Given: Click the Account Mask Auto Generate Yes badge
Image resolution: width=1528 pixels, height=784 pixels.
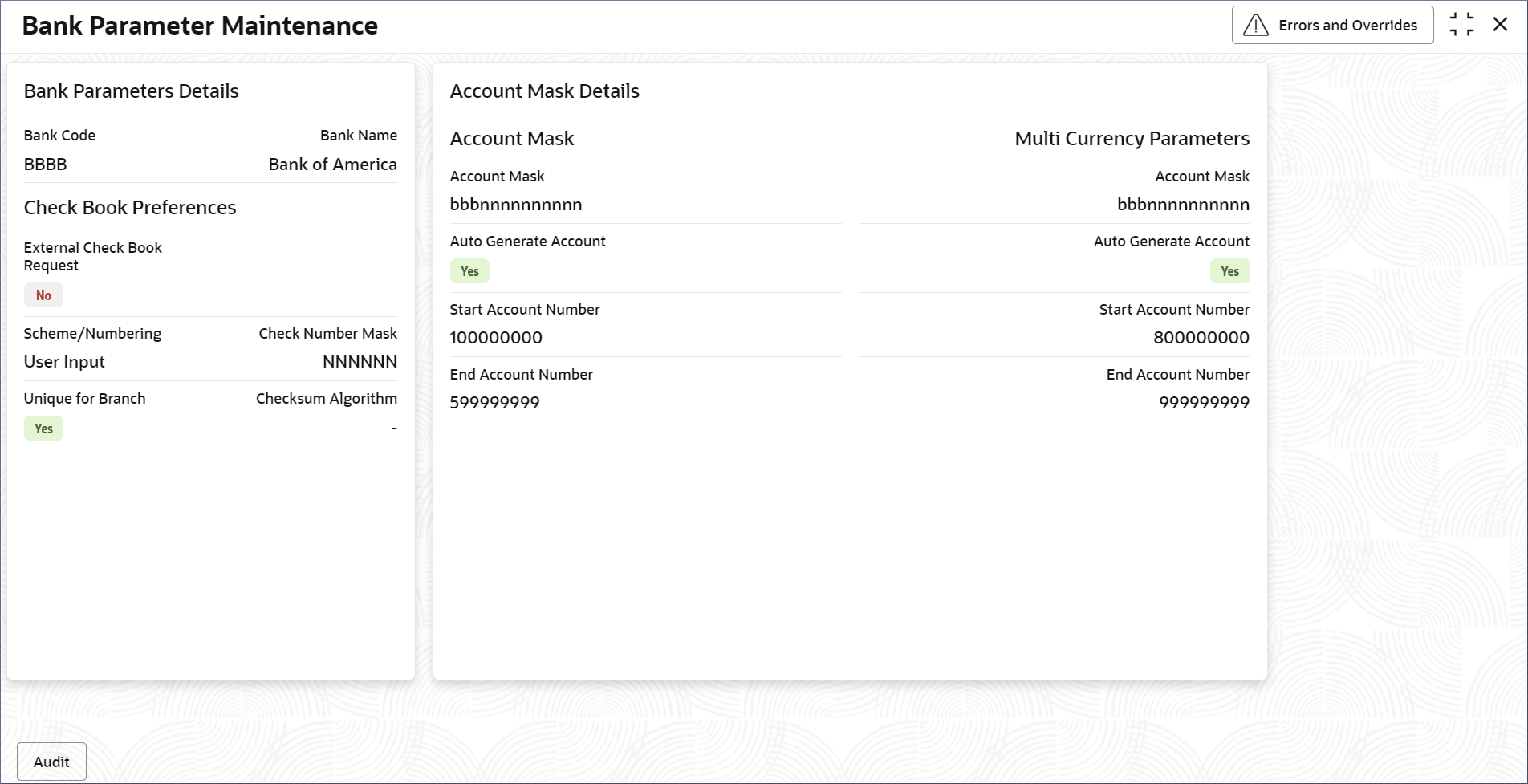Looking at the screenshot, I should coord(469,271).
